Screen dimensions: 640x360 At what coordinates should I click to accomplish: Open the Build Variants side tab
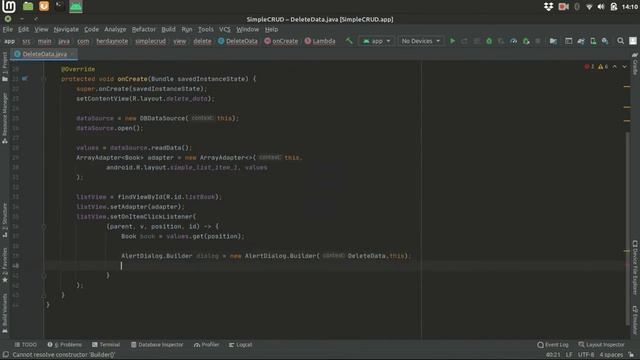(4, 313)
